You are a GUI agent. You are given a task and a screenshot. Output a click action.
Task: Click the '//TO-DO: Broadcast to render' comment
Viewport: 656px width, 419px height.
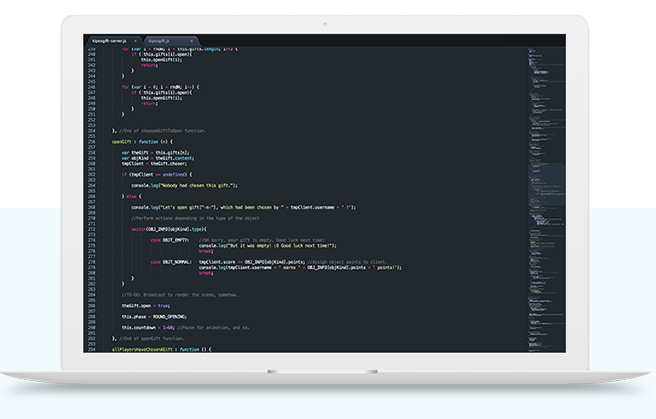pyautogui.click(x=179, y=295)
